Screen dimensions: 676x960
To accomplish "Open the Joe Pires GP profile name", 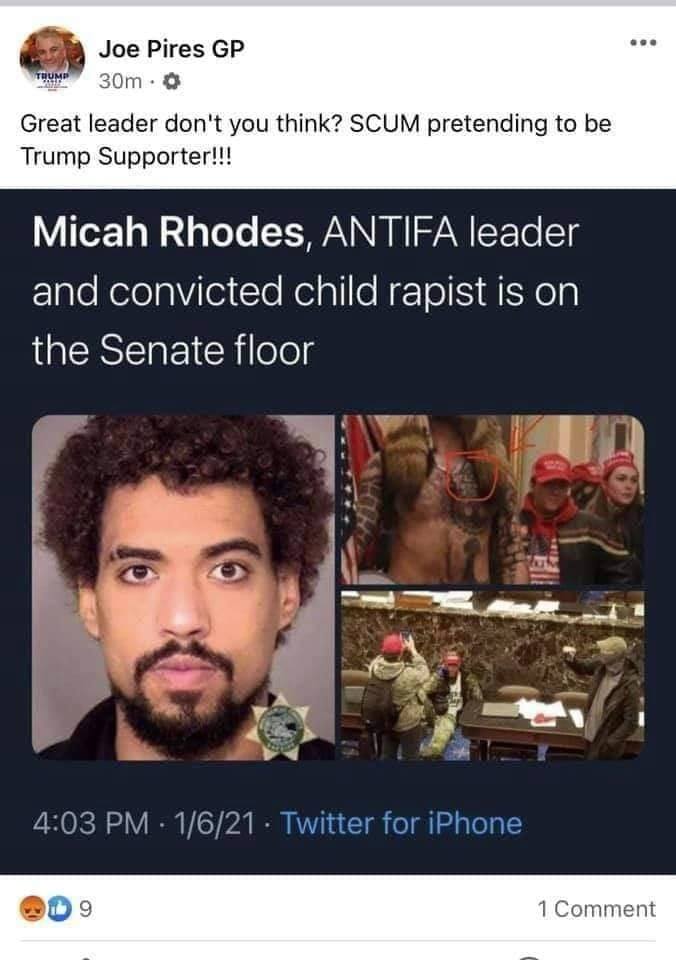I will pos(171,48).
